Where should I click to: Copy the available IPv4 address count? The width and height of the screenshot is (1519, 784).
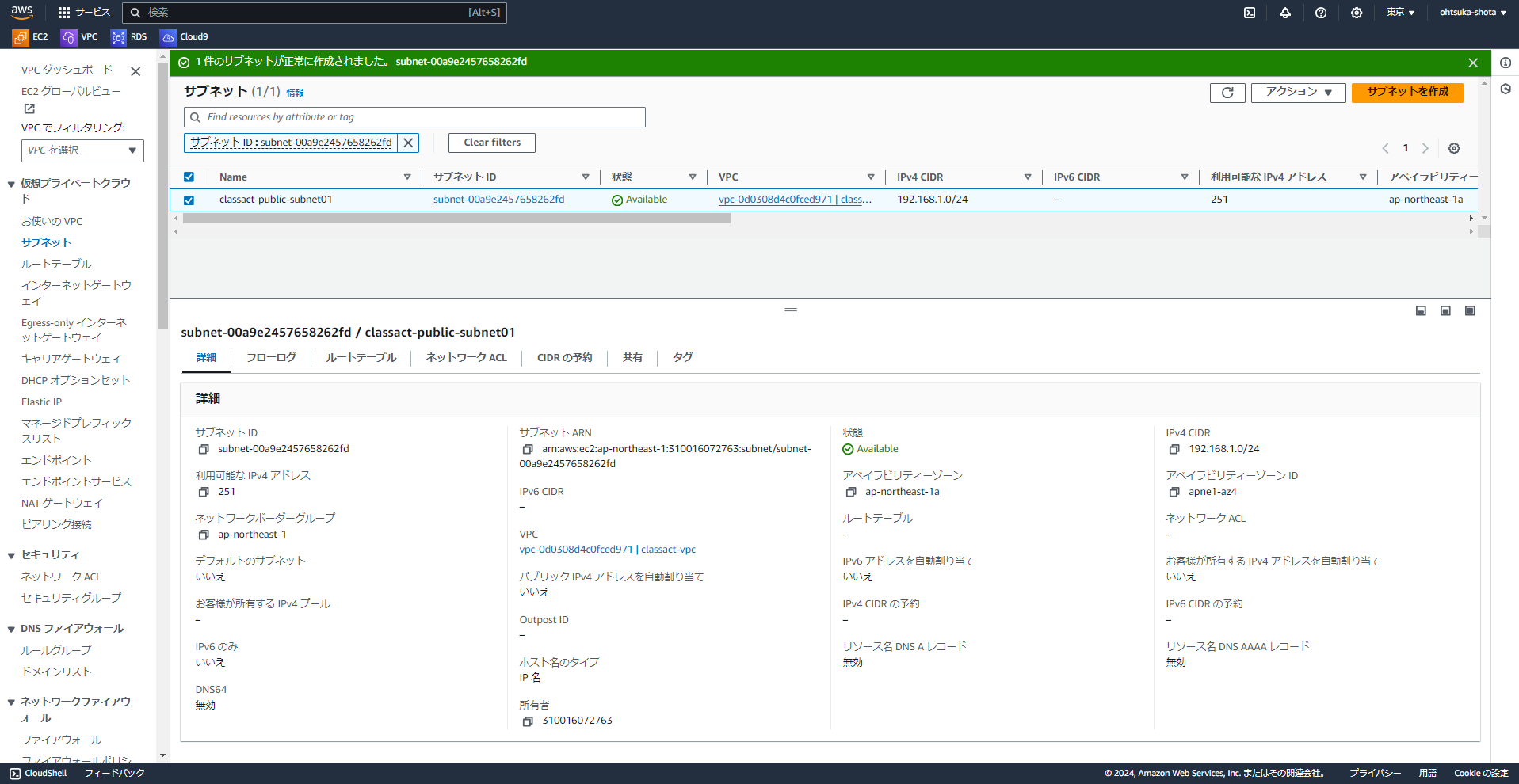pos(204,492)
